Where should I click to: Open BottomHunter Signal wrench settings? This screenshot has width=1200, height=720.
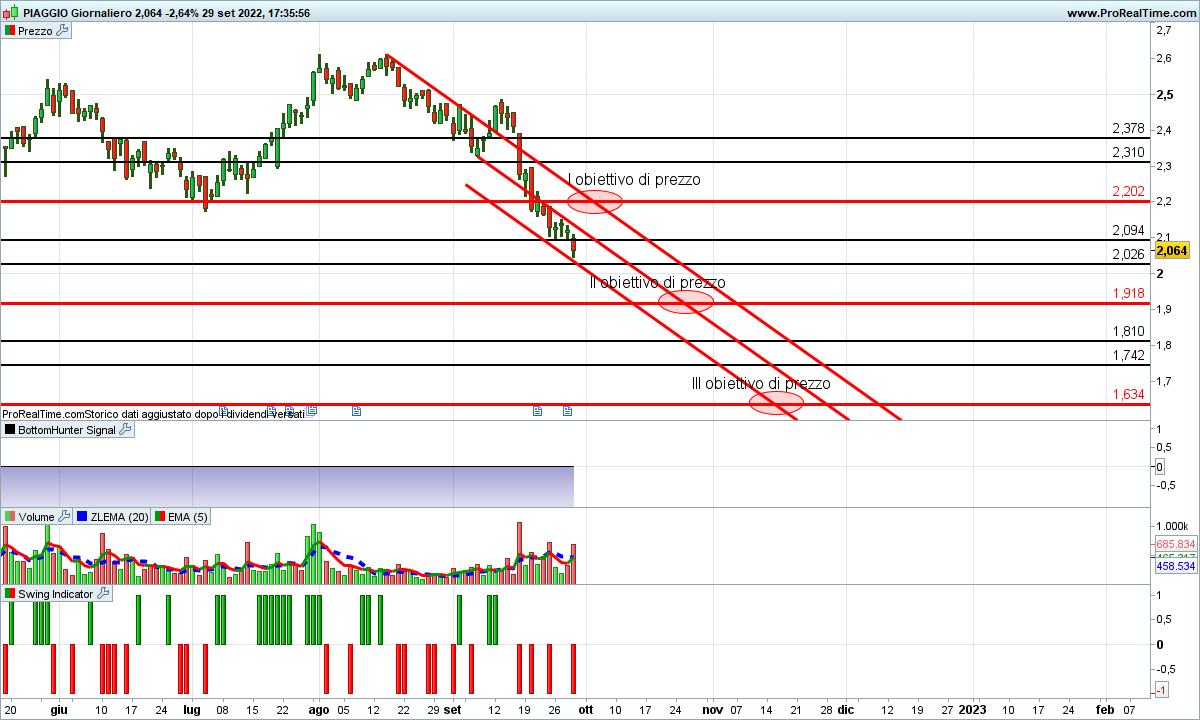[x=125, y=430]
